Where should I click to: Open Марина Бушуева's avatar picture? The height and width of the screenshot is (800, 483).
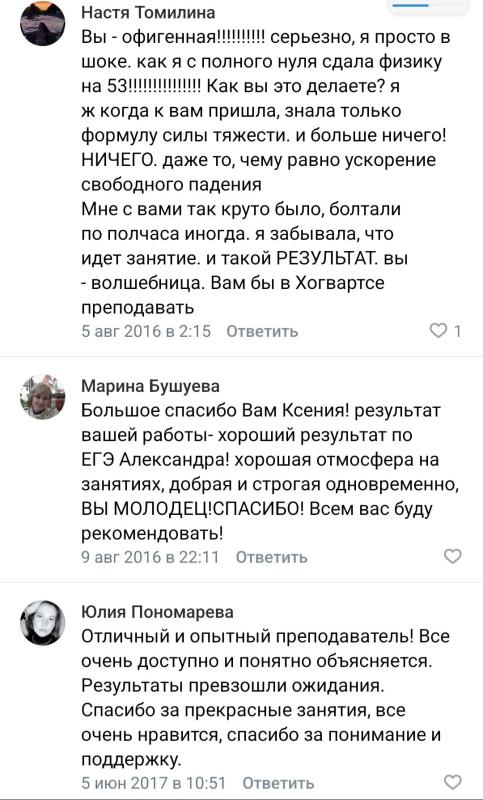coord(42,396)
